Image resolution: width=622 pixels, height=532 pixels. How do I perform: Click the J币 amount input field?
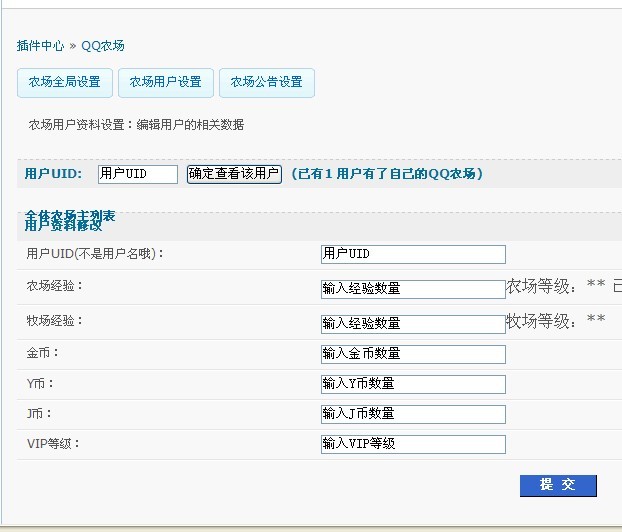point(413,414)
